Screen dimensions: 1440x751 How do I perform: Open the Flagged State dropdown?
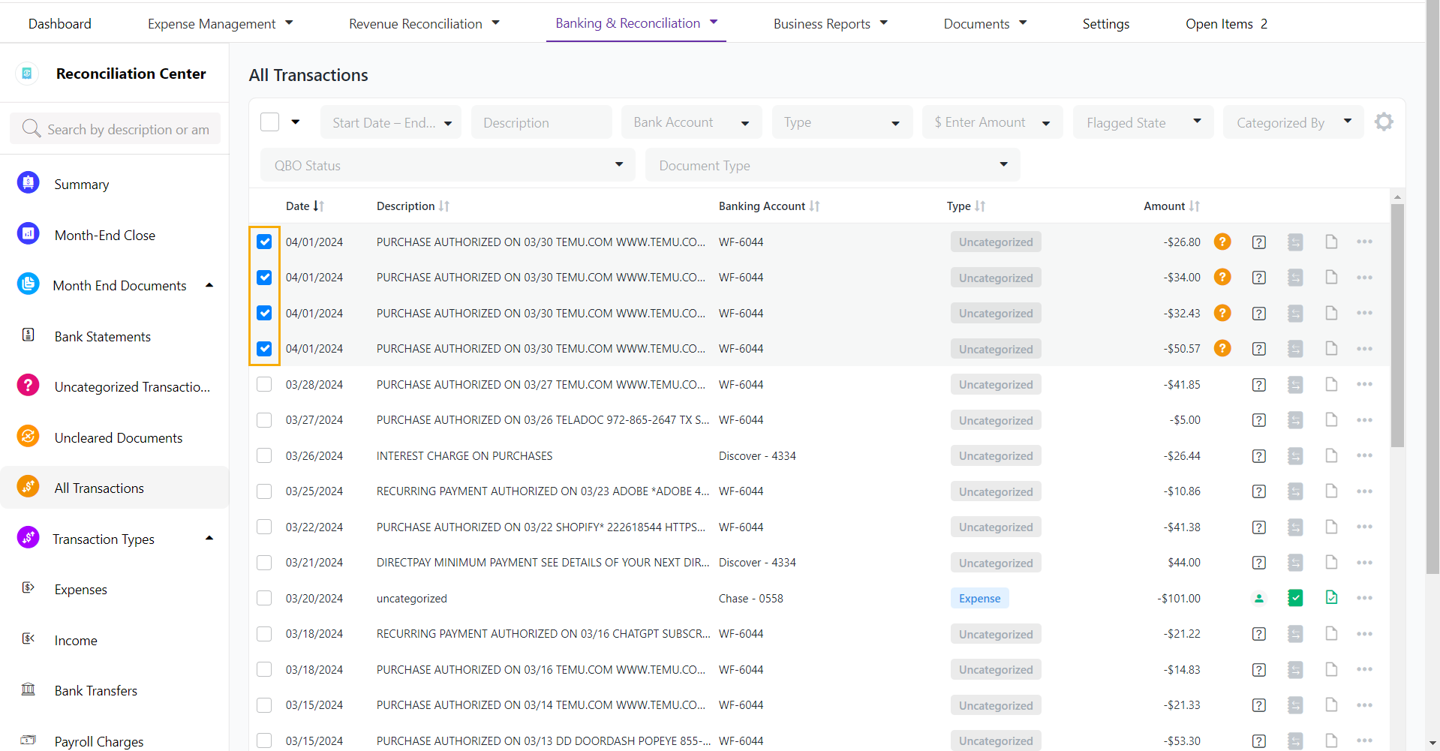click(x=1143, y=122)
